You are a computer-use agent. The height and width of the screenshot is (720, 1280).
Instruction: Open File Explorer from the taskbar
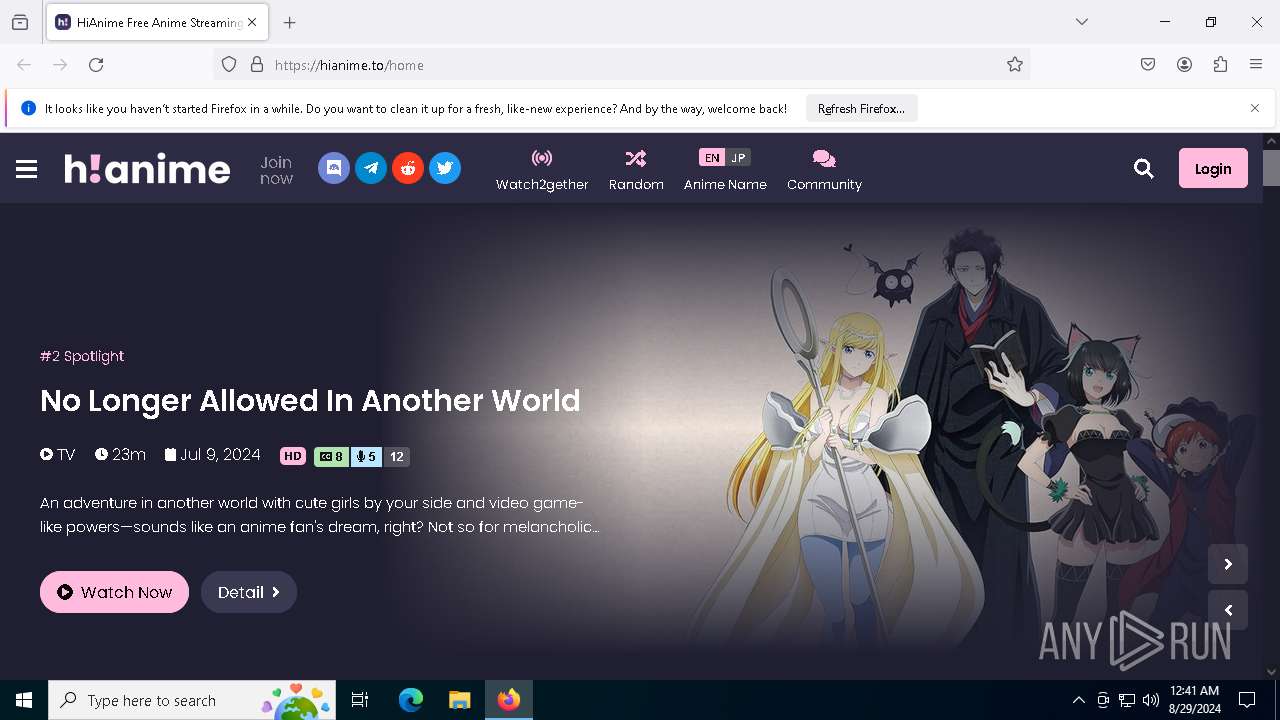tap(459, 700)
